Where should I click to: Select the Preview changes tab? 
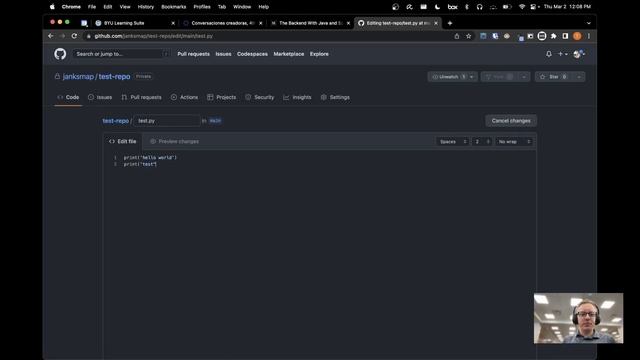tap(175, 141)
